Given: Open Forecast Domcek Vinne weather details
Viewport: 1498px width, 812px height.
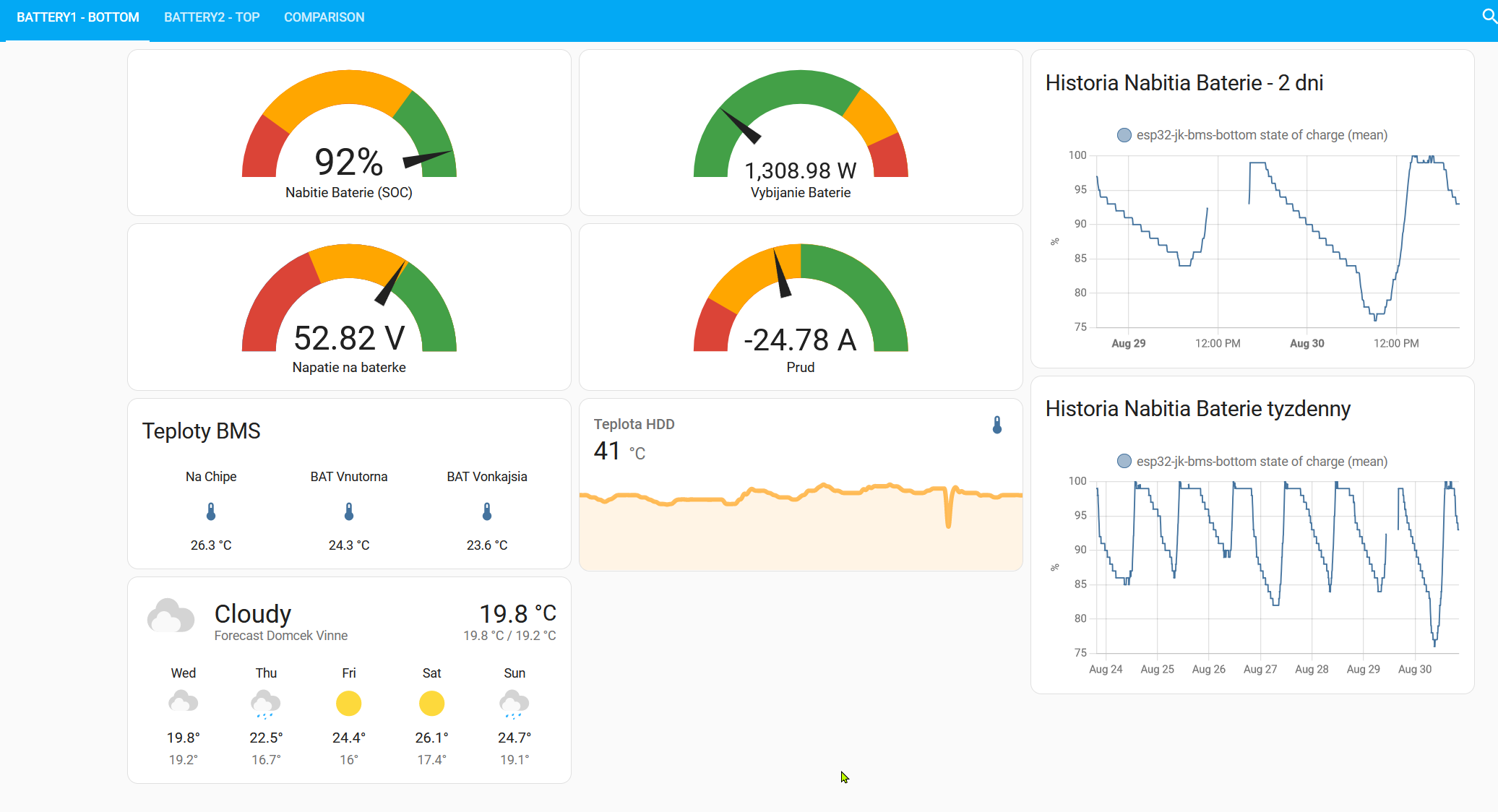Looking at the screenshot, I should (281, 636).
